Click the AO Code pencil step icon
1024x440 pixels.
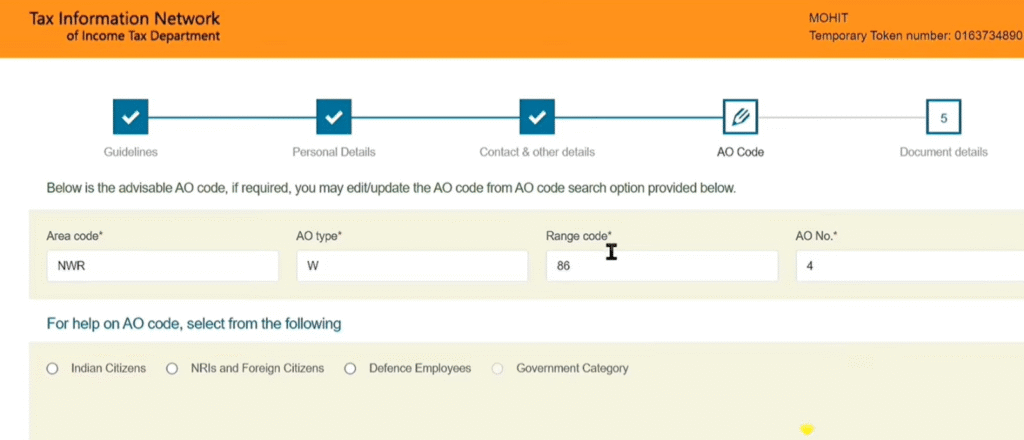(x=740, y=117)
